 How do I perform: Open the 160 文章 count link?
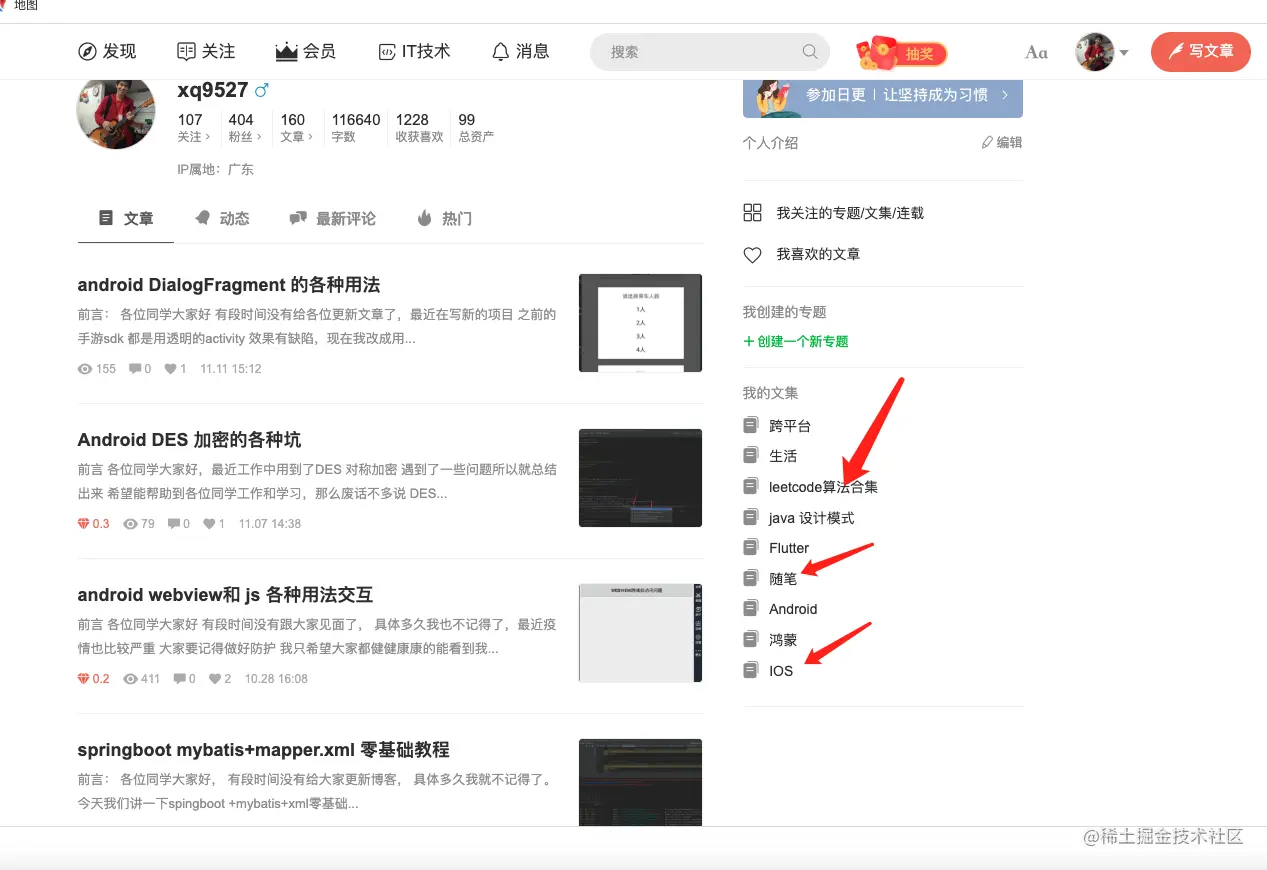click(296, 127)
